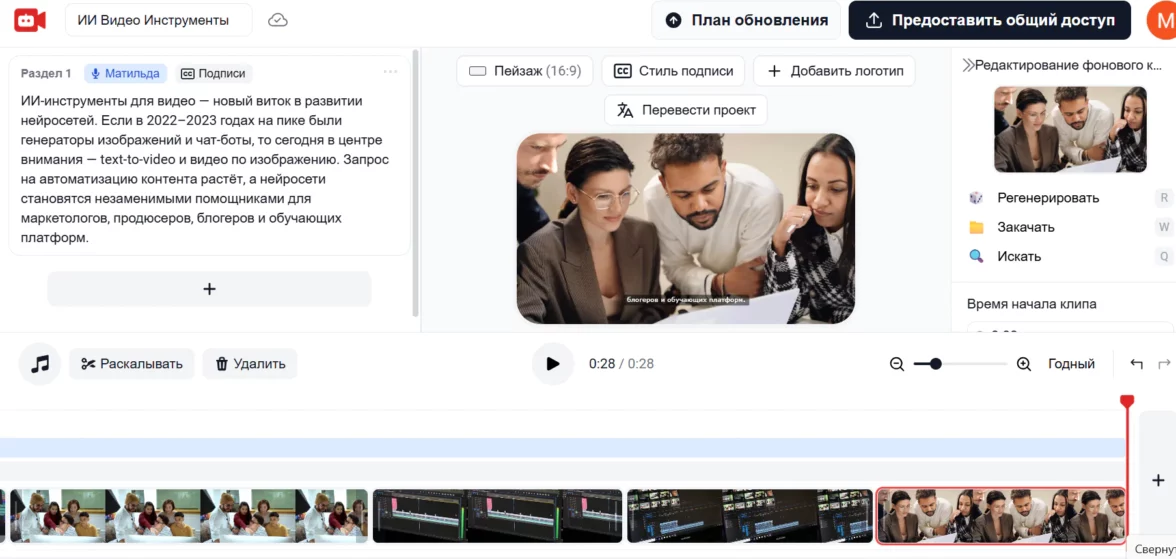1176x559 pixels.
Task: Click the music note icon button
Action: coord(40,364)
